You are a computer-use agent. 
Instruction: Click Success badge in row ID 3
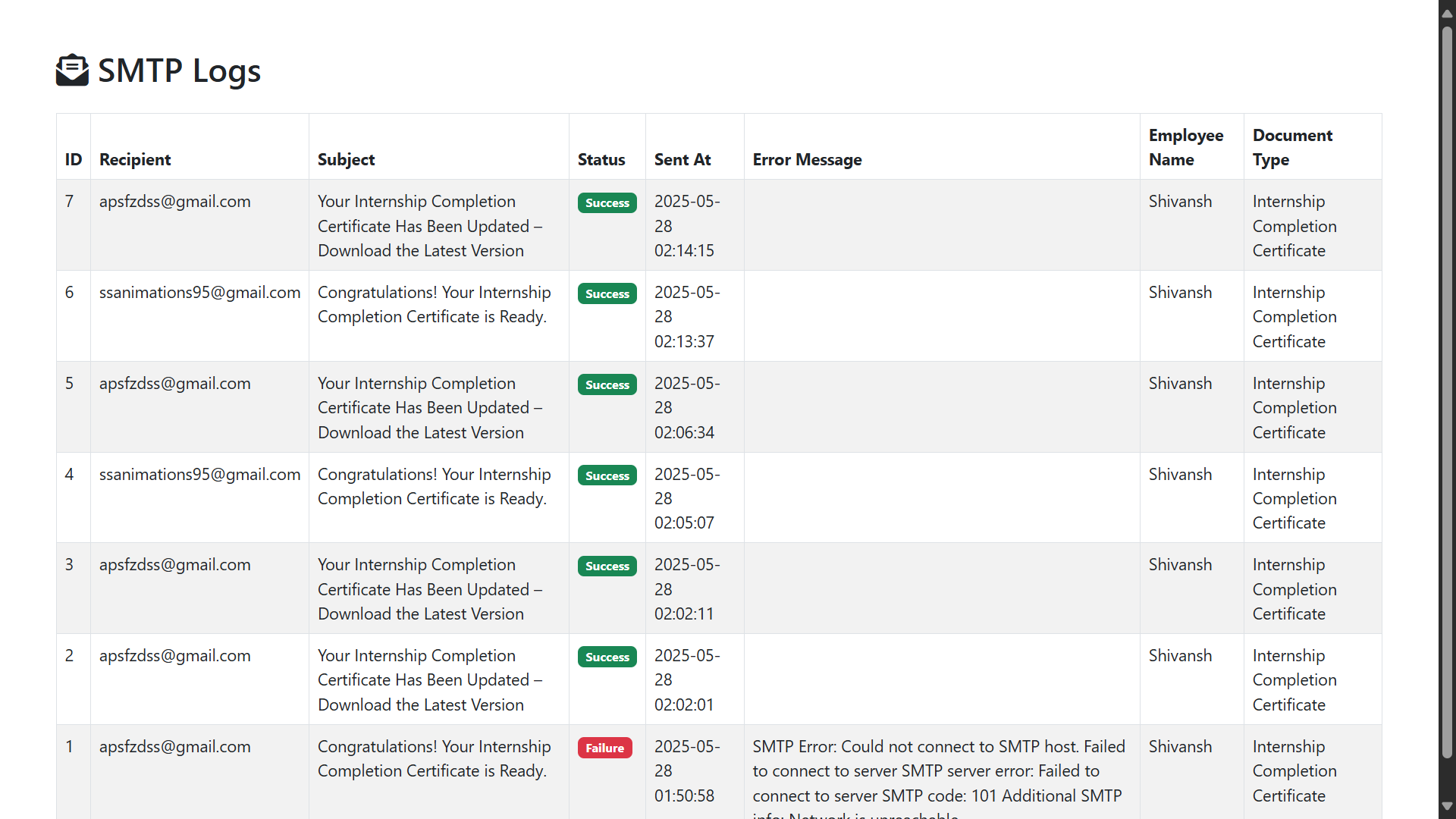click(607, 566)
